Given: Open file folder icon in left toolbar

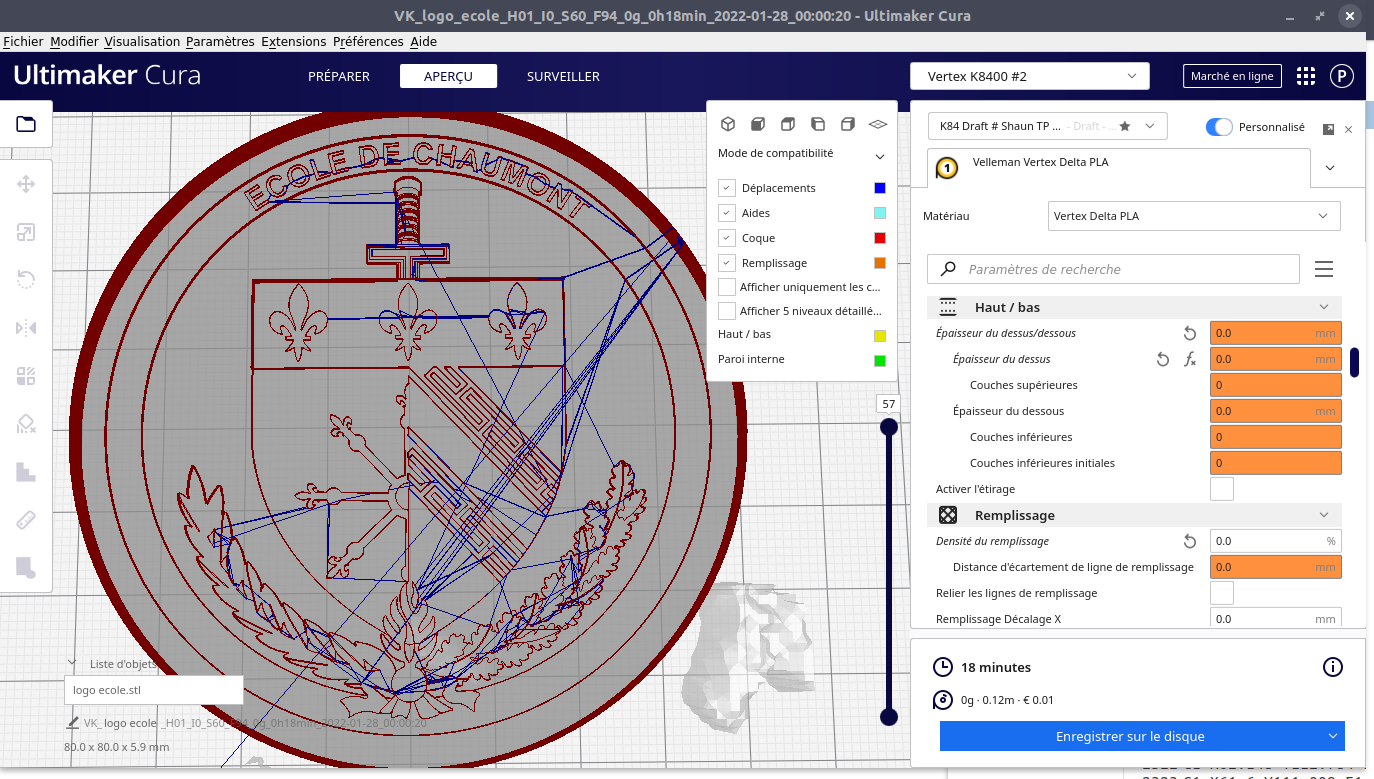Looking at the screenshot, I should (x=26, y=125).
